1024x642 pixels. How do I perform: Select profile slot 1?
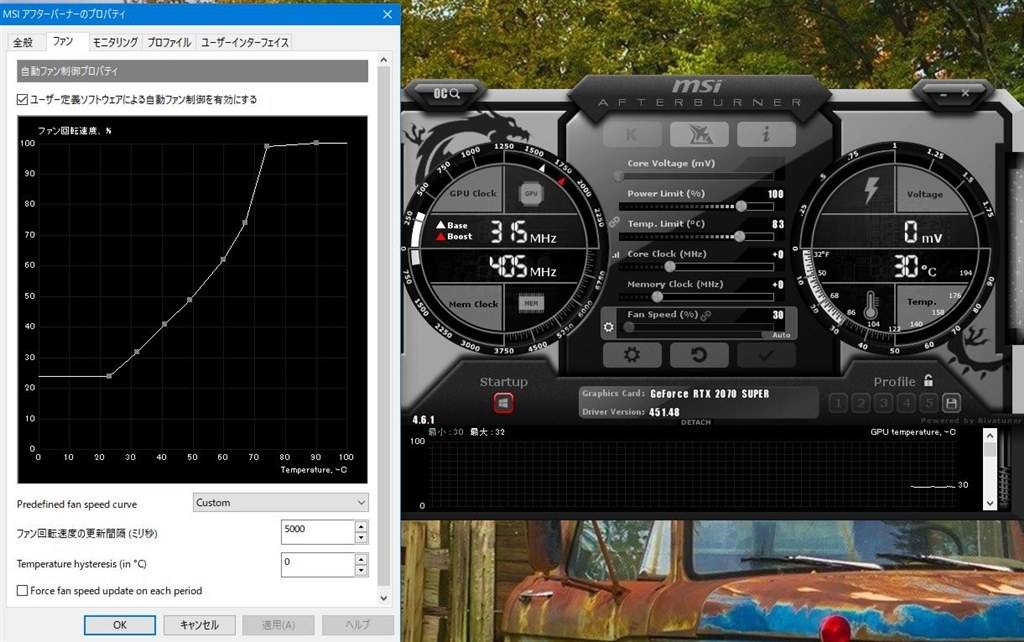[x=838, y=403]
